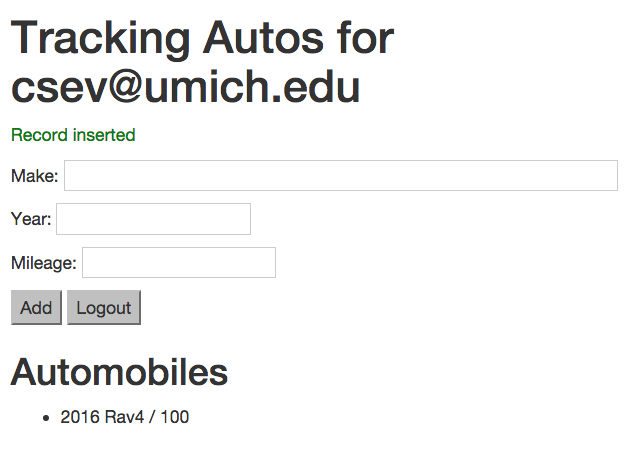Click the word "Tracking" in the title
The height and width of the screenshot is (451, 642).
101,40
